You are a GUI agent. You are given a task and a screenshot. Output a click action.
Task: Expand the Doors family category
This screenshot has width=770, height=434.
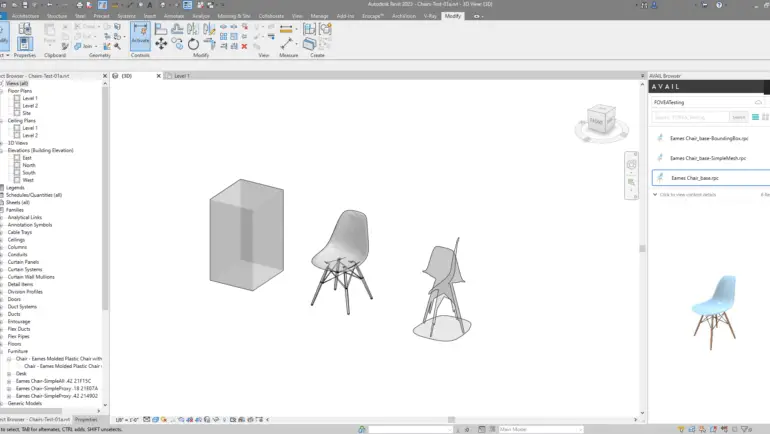(4, 299)
